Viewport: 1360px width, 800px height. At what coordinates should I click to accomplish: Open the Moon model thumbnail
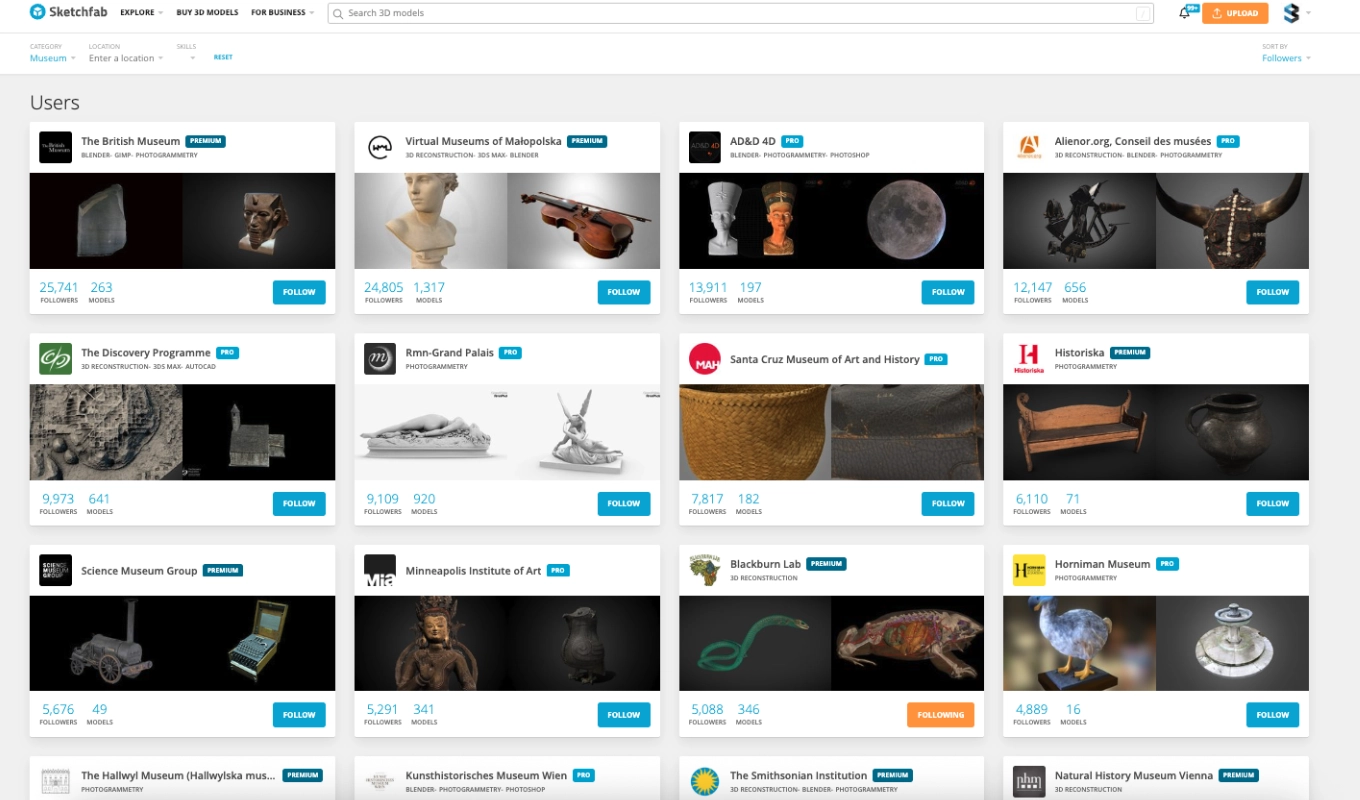(908, 221)
